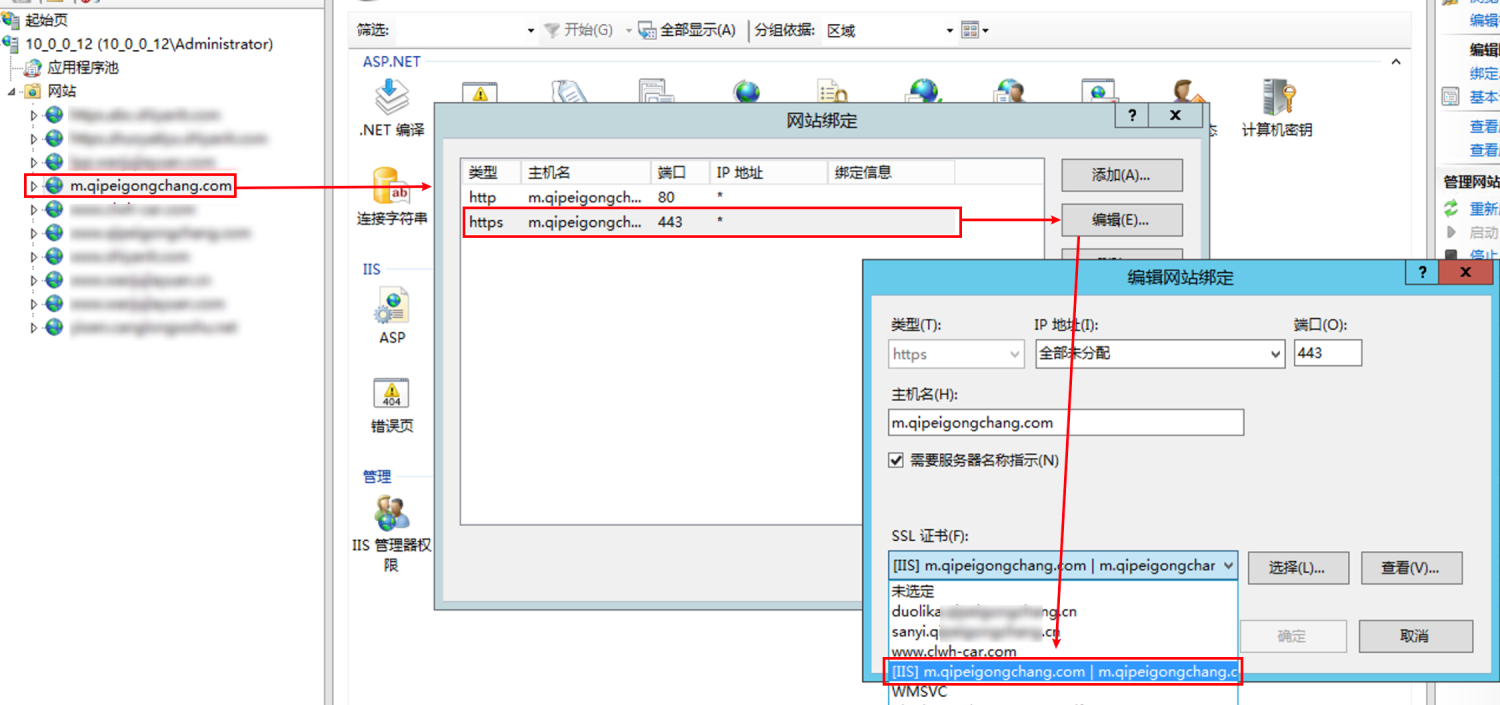Click the 主机名 input field
This screenshot has width=1500, height=705.
pos(1065,423)
